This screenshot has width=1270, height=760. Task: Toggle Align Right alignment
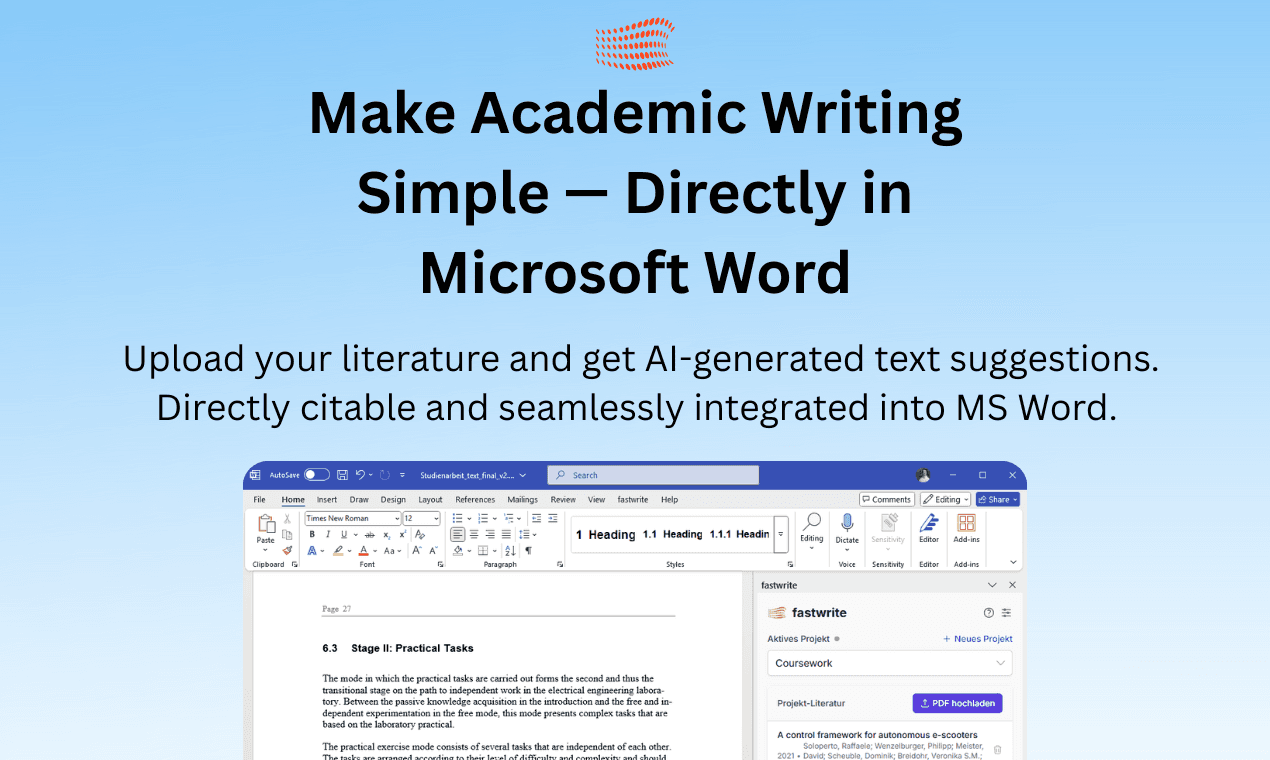tap(490, 535)
